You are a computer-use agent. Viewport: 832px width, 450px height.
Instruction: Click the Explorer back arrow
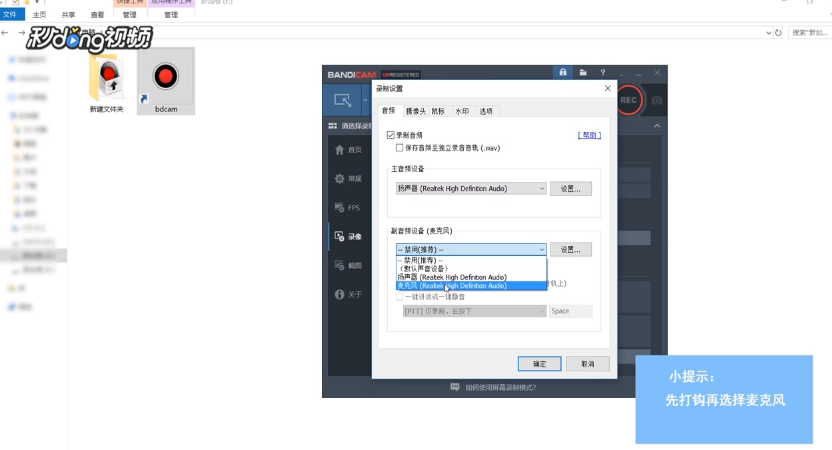(x=5, y=32)
